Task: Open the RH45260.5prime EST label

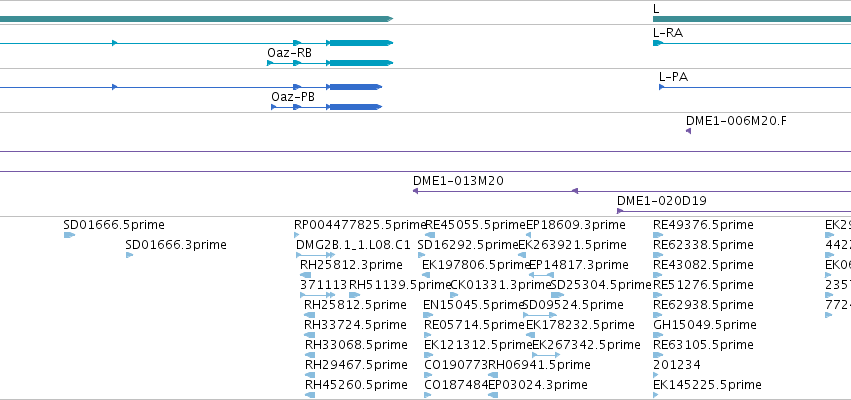Action: coord(356,385)
